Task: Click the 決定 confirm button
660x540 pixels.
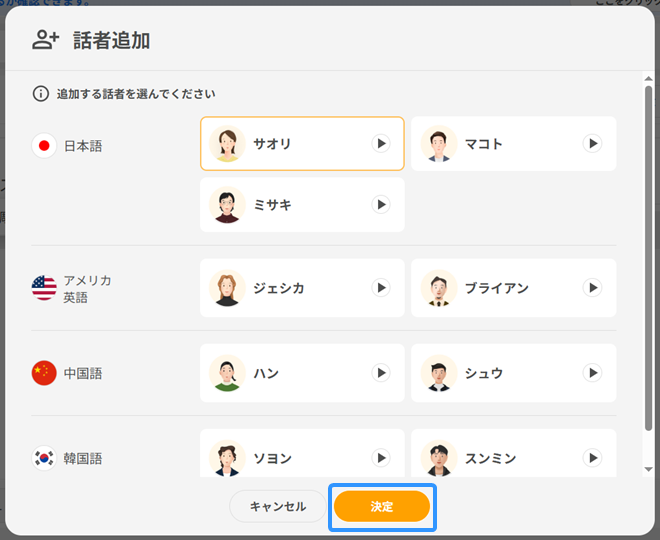Action: (382, 507)
